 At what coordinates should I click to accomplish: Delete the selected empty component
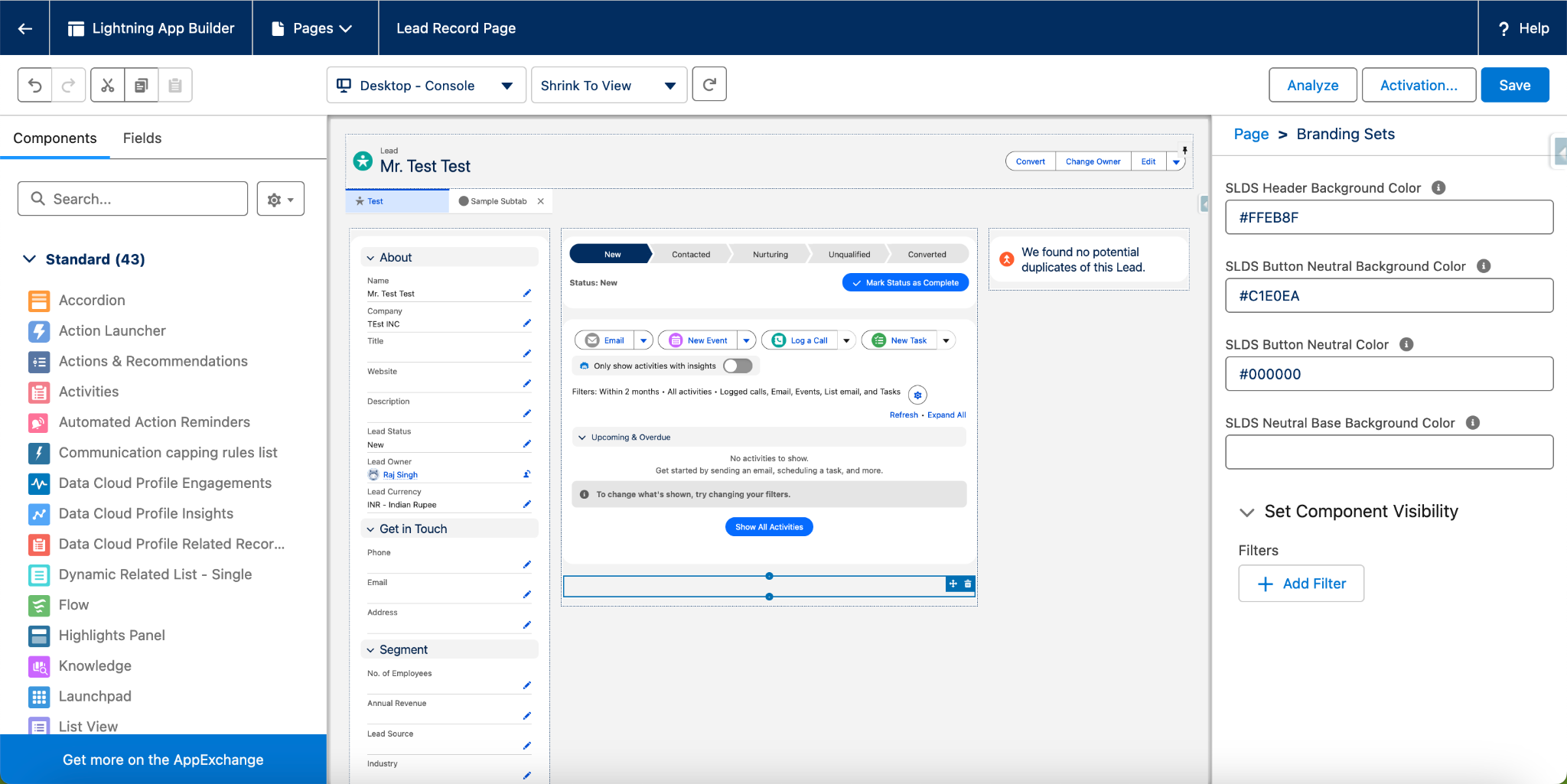click(x=968, y=584)
